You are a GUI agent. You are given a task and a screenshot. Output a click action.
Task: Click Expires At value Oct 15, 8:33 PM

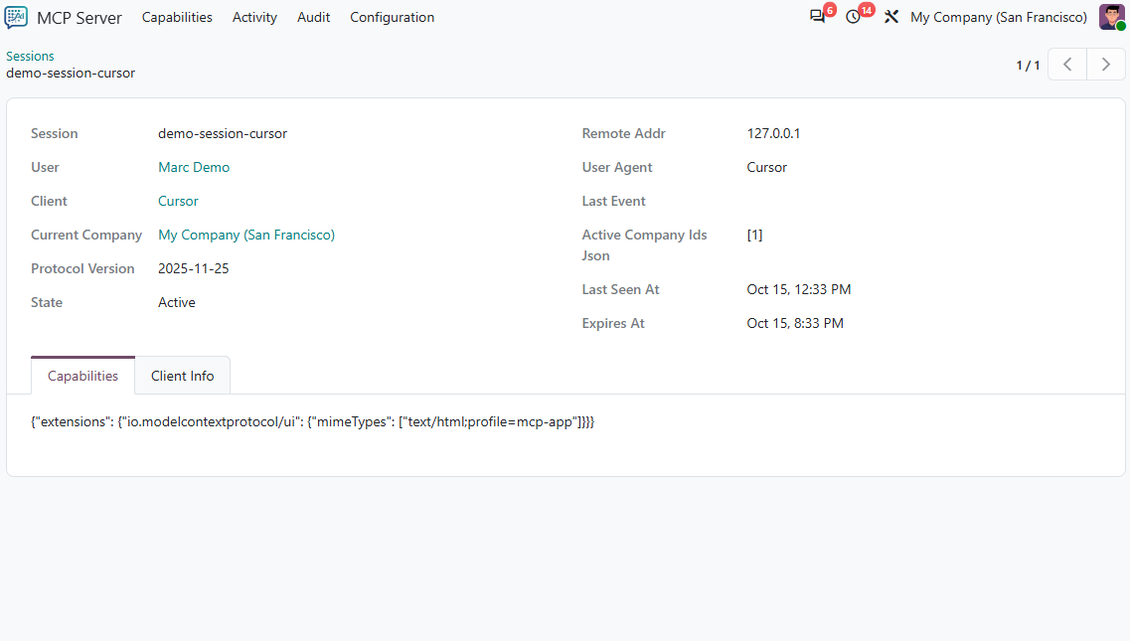point(795,324)
